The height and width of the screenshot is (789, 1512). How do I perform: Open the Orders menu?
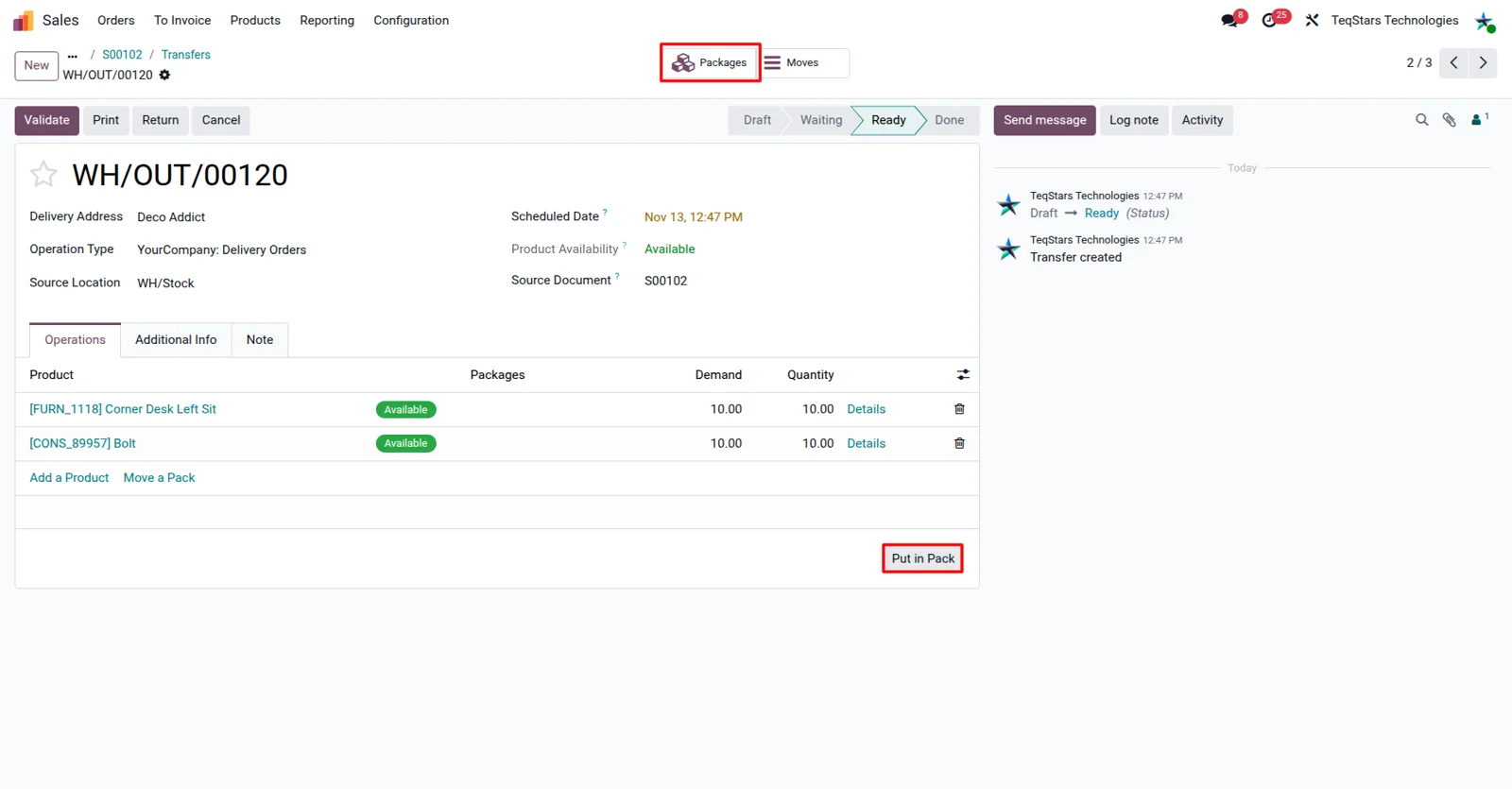click(x=116, y=20)
